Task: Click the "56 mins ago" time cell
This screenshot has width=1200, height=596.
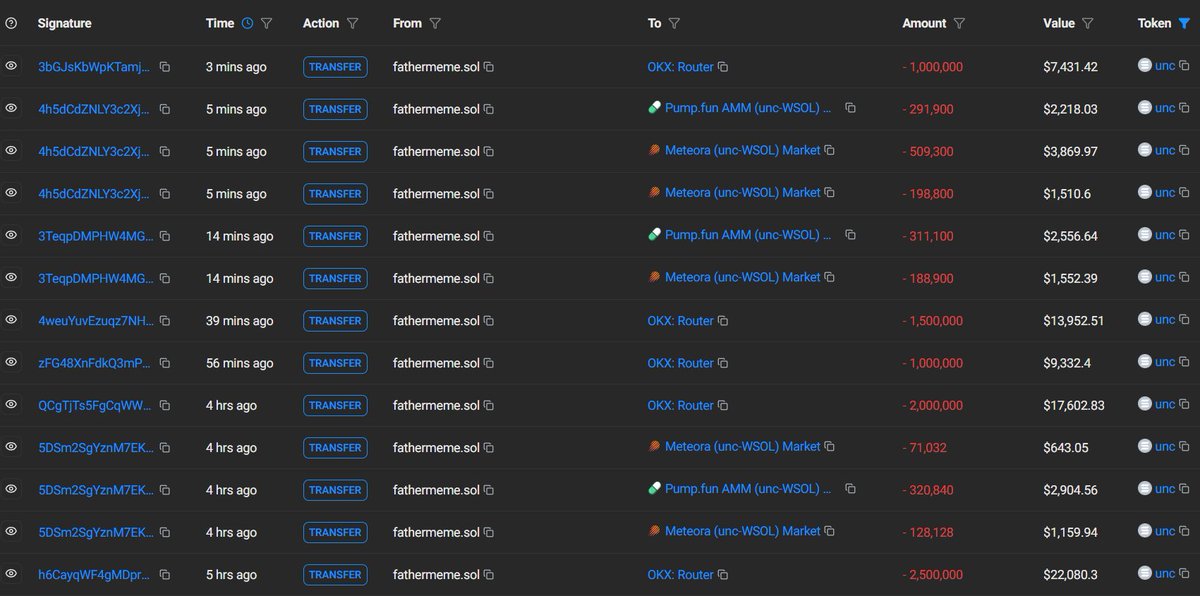Action: (x=239, y=363)
